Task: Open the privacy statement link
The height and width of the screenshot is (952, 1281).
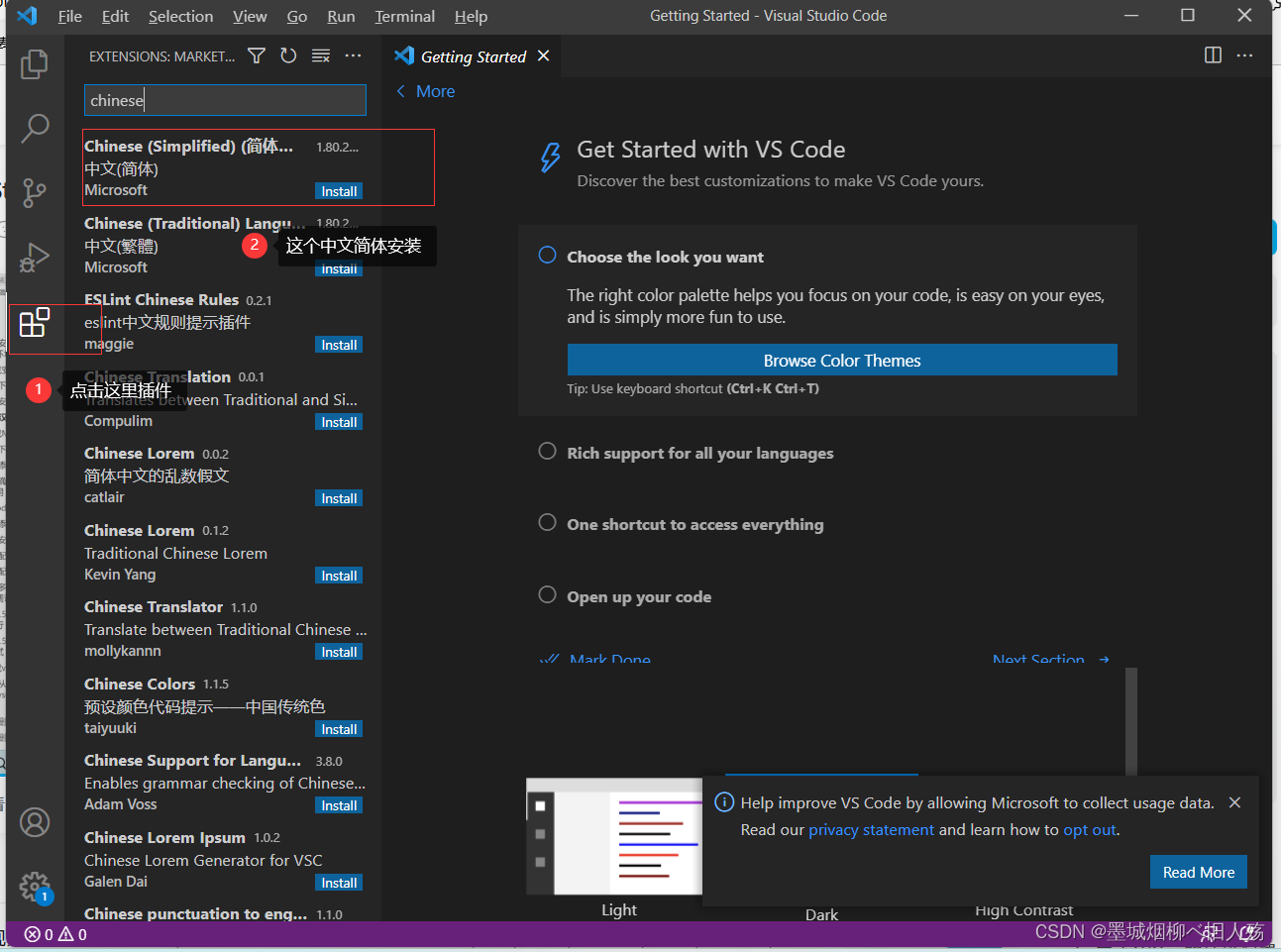Action: (871, 830)
